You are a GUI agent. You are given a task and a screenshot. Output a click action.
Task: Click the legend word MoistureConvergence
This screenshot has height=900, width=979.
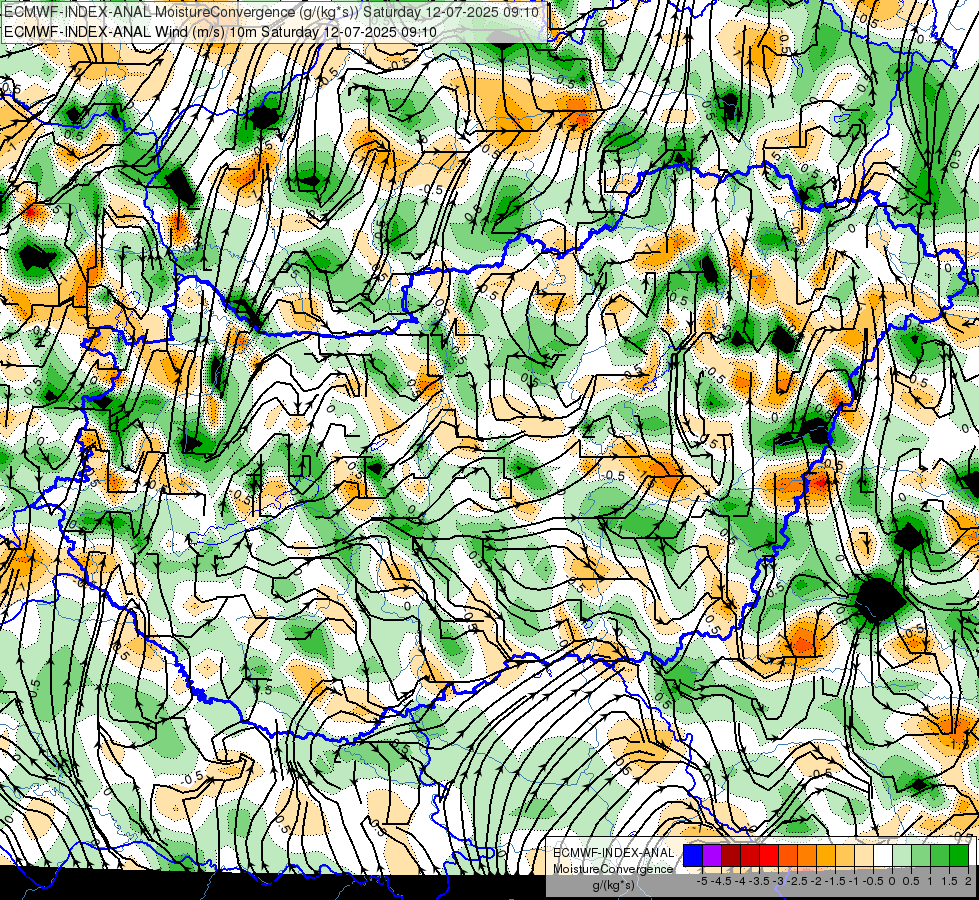point(613,869)
